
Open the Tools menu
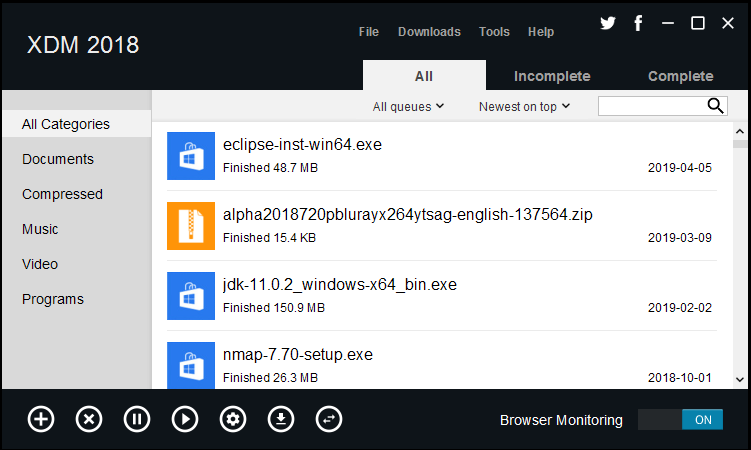click(x=494, y=32)
